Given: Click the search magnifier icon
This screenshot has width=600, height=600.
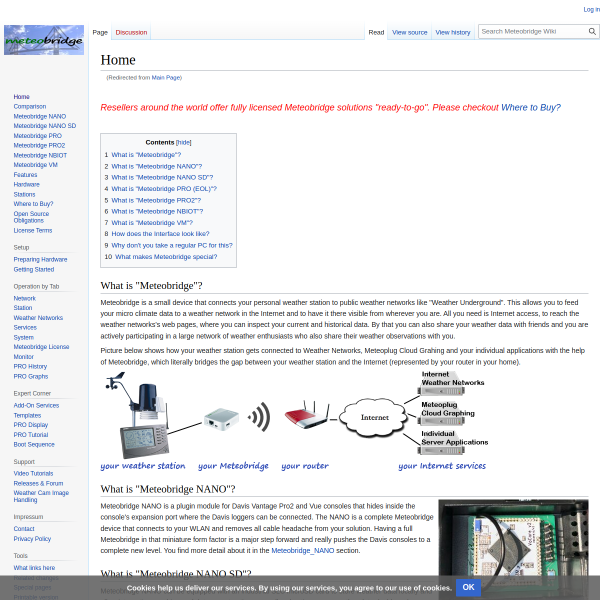Looking at the screenshot, I should pos(592,31).
